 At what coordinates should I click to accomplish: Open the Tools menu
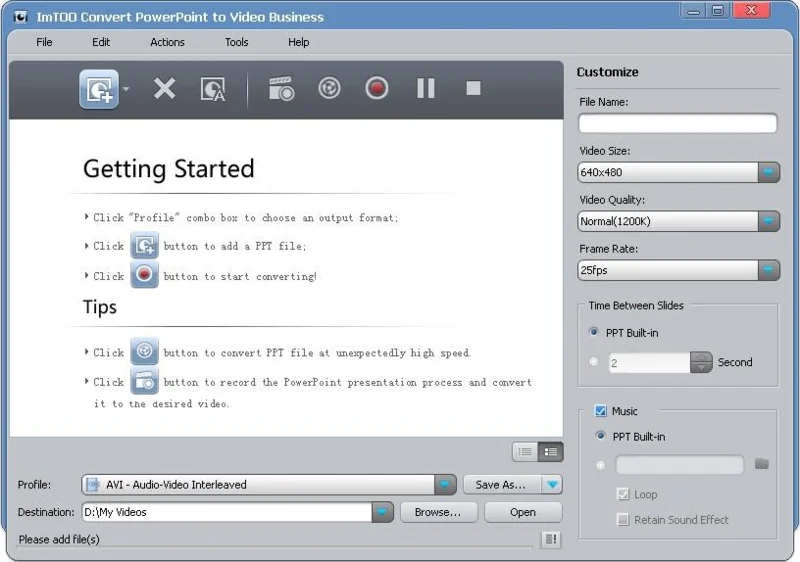pyautogui.click(x=237, y=42)
